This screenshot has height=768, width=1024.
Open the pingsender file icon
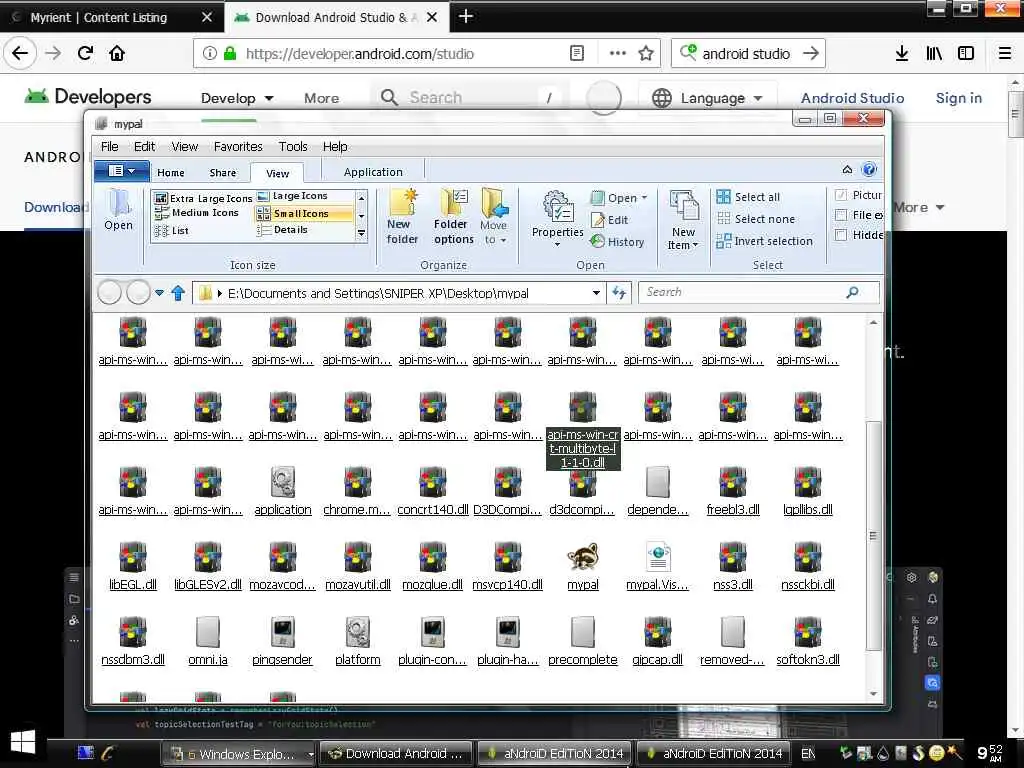click(x=283, y=632)
